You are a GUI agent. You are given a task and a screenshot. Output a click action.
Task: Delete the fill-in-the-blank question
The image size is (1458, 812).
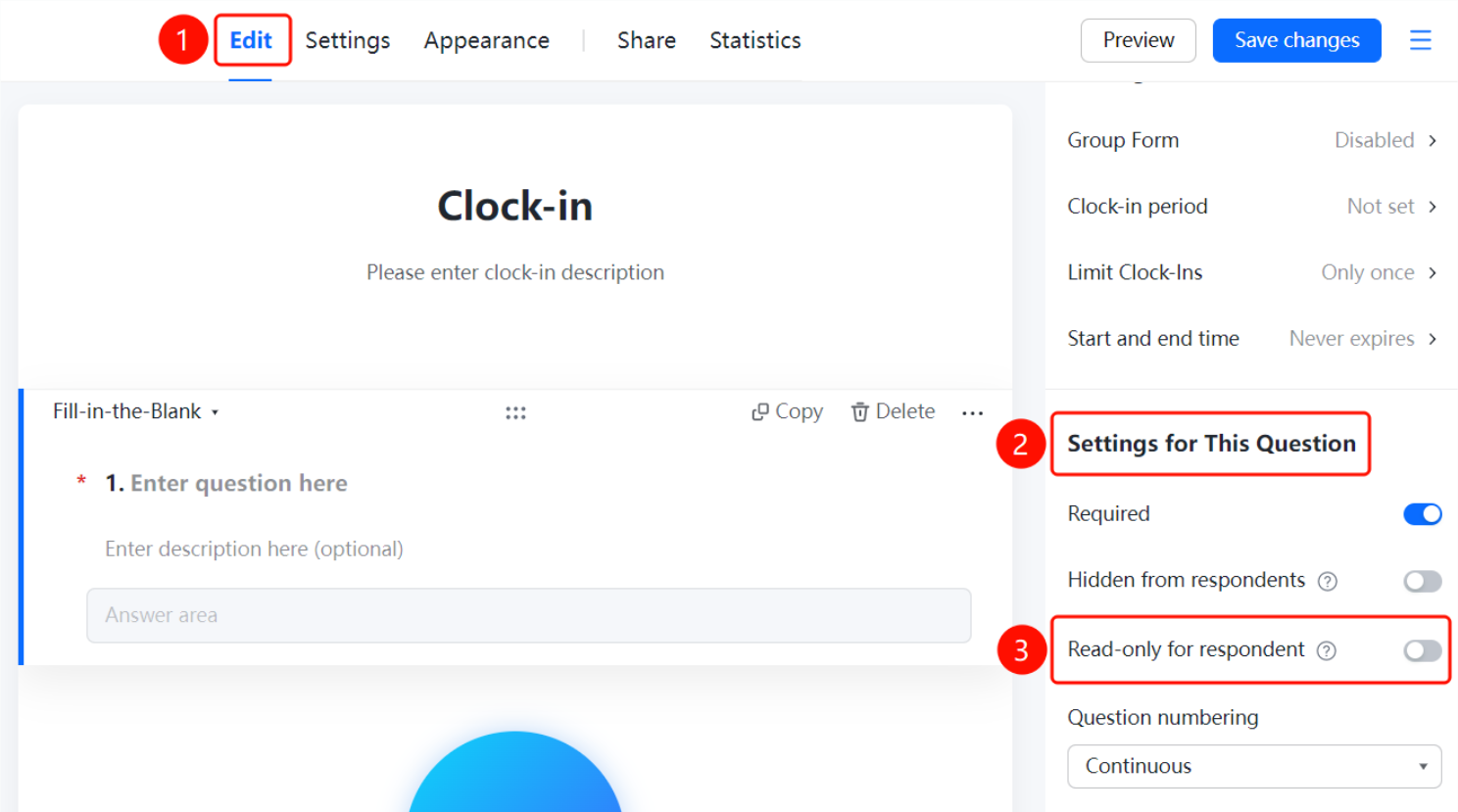tap(893, 411)
